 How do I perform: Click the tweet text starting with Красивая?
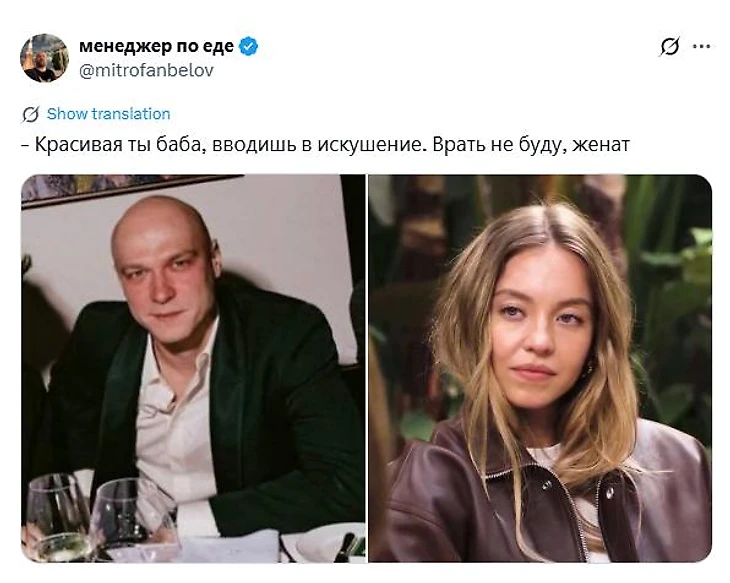[325, 144]
